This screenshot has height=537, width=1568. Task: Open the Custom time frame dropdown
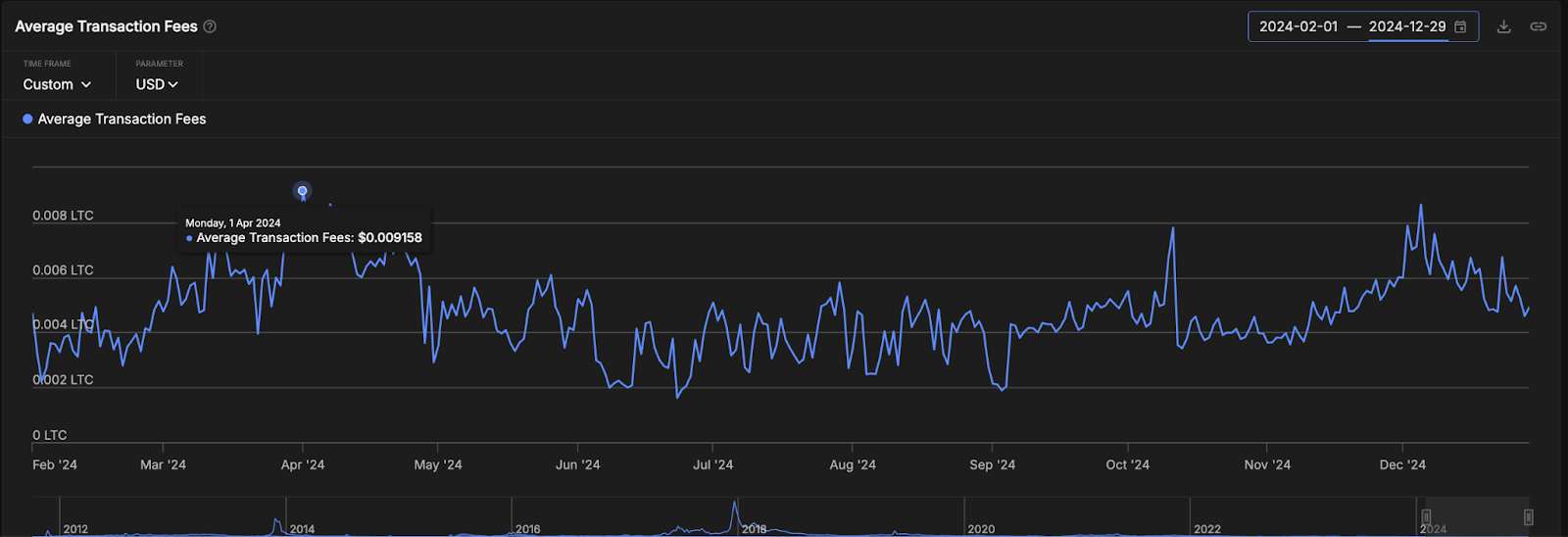58,84
